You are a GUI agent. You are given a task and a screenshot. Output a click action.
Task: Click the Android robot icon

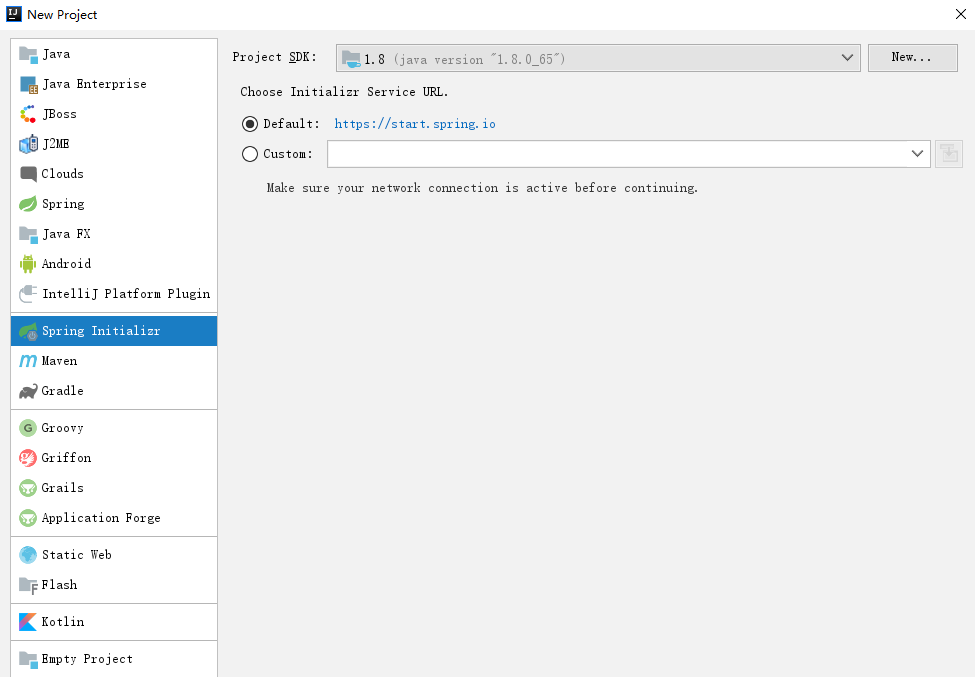tap(28, 264)
